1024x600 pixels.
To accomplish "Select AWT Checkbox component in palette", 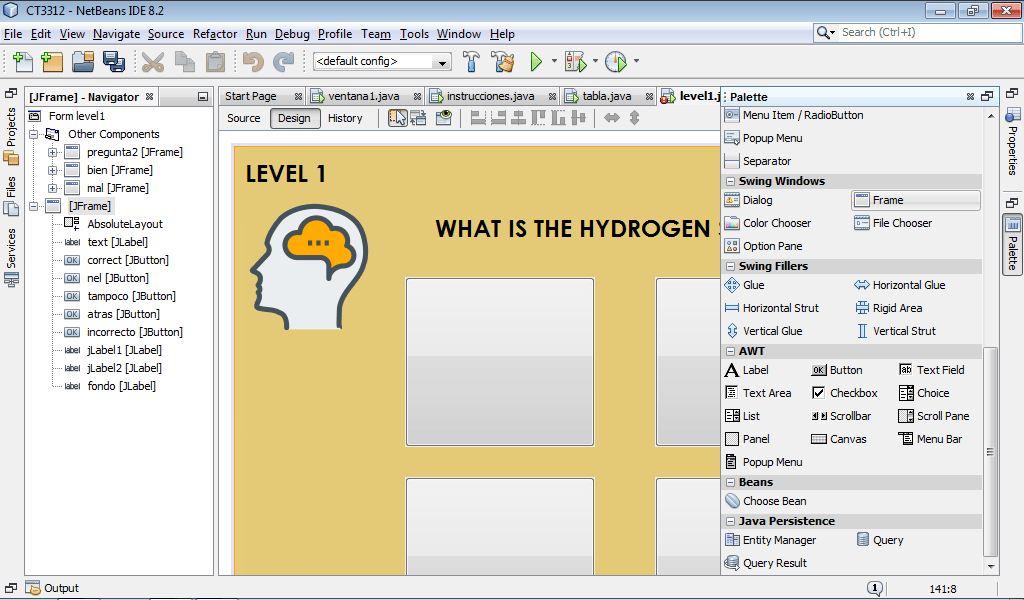I will tap(845, 393).
